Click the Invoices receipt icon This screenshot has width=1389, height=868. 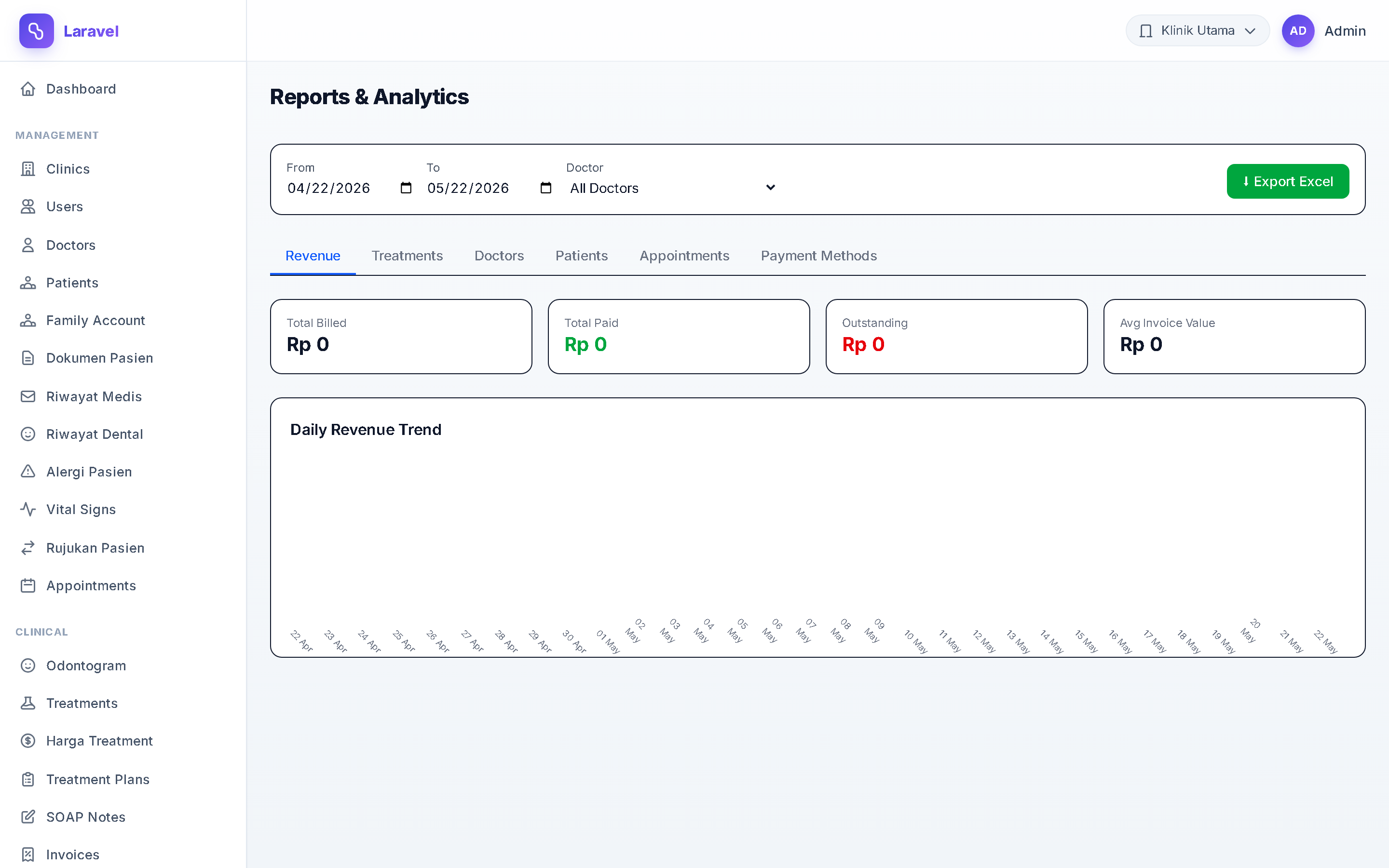28,855
